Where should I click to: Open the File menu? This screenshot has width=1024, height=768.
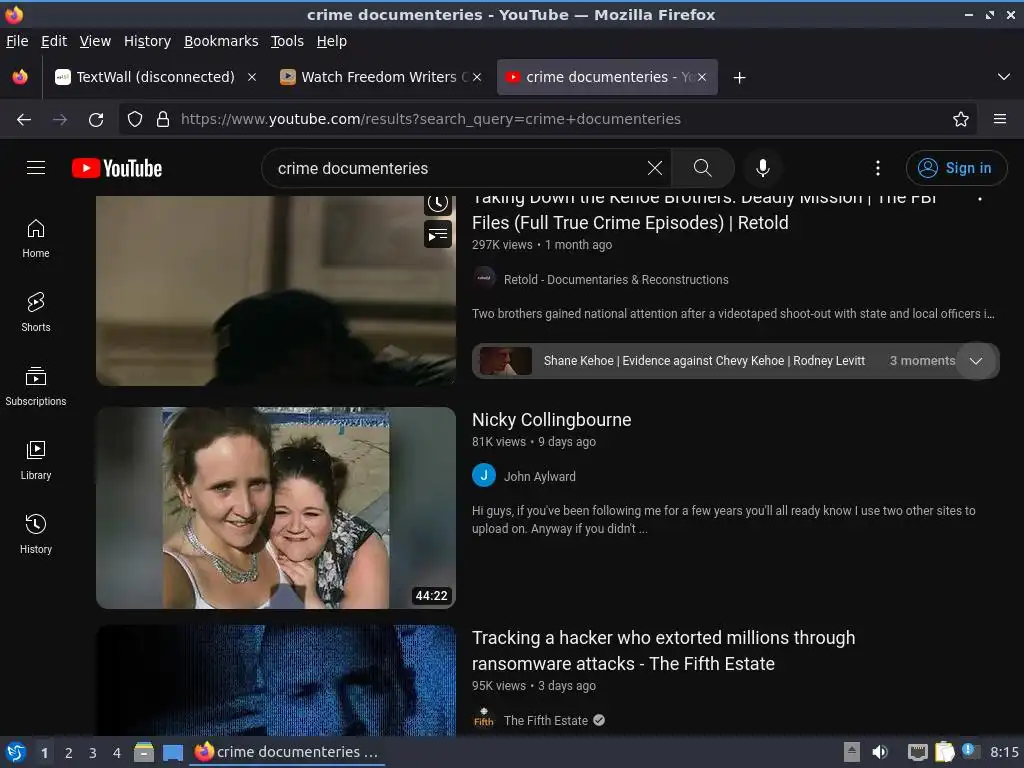[x=17, y=41]
